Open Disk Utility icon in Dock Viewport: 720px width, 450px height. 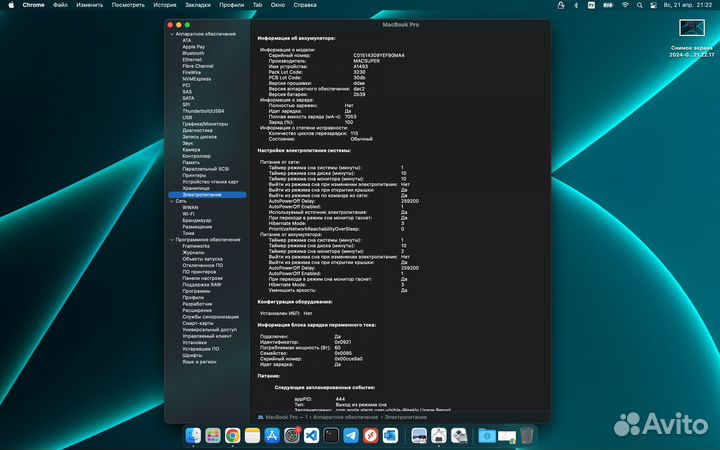click(459, 435)
